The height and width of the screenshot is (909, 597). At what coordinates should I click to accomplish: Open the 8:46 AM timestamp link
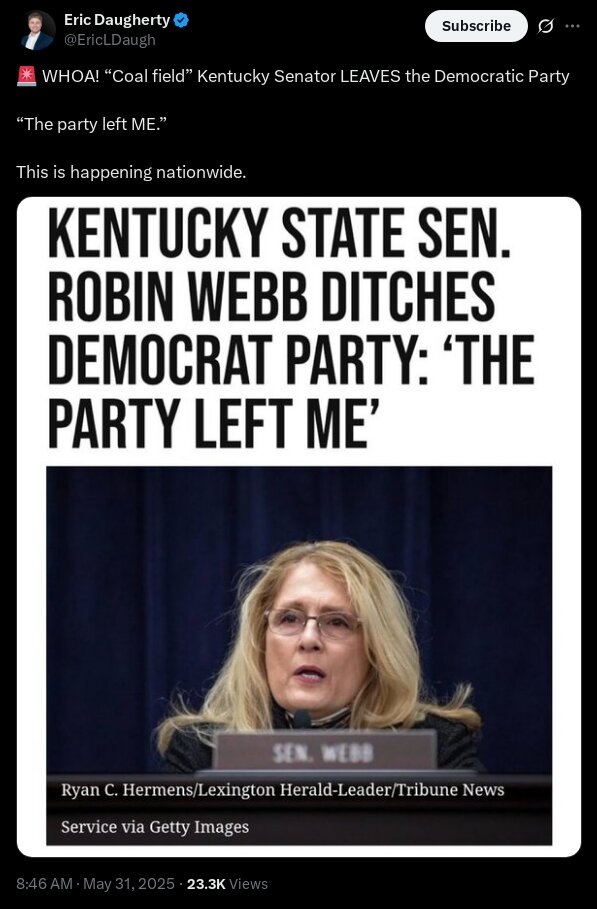pyautogui.click(x=45, y=883)
